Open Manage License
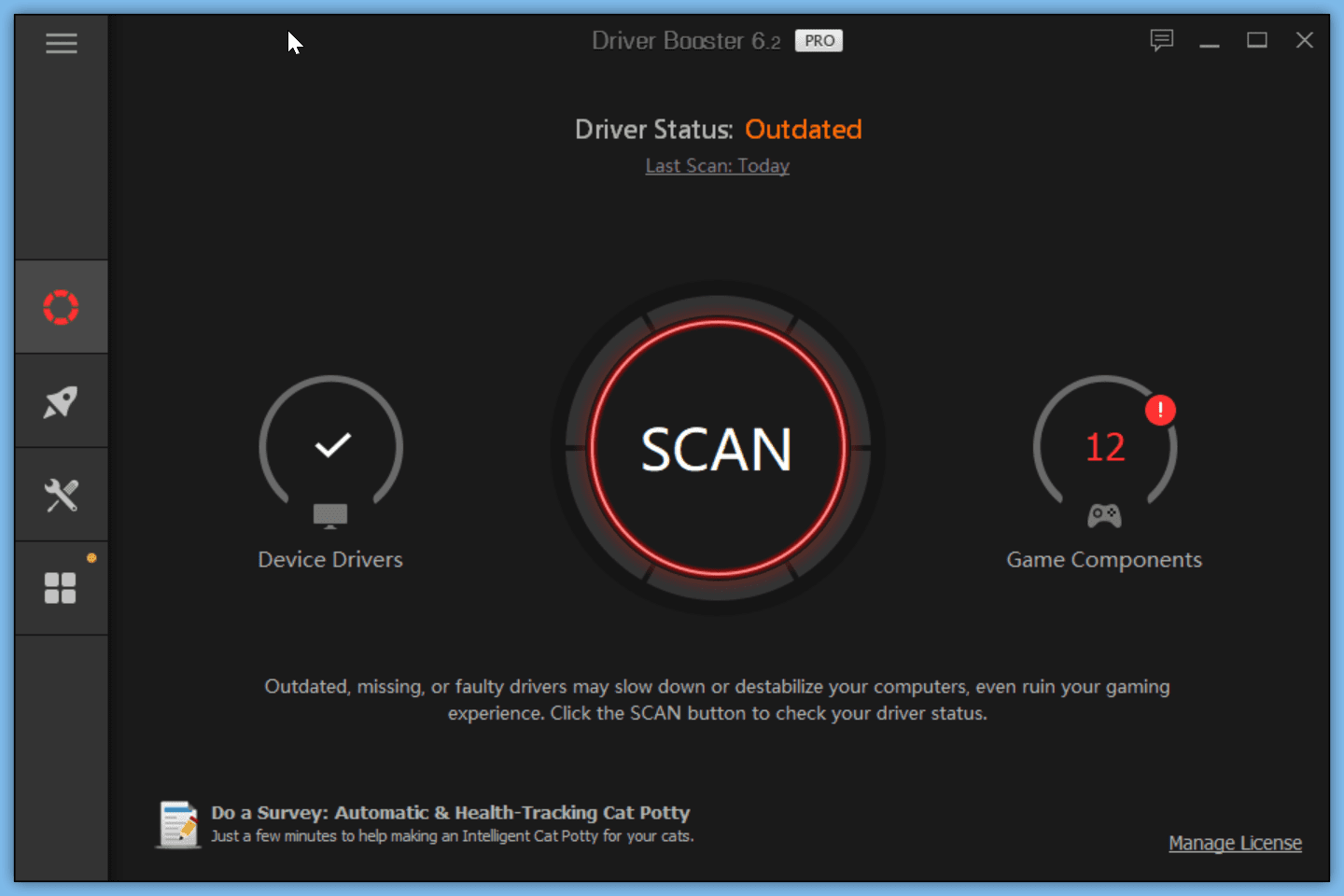 [x=1235, y=843]
